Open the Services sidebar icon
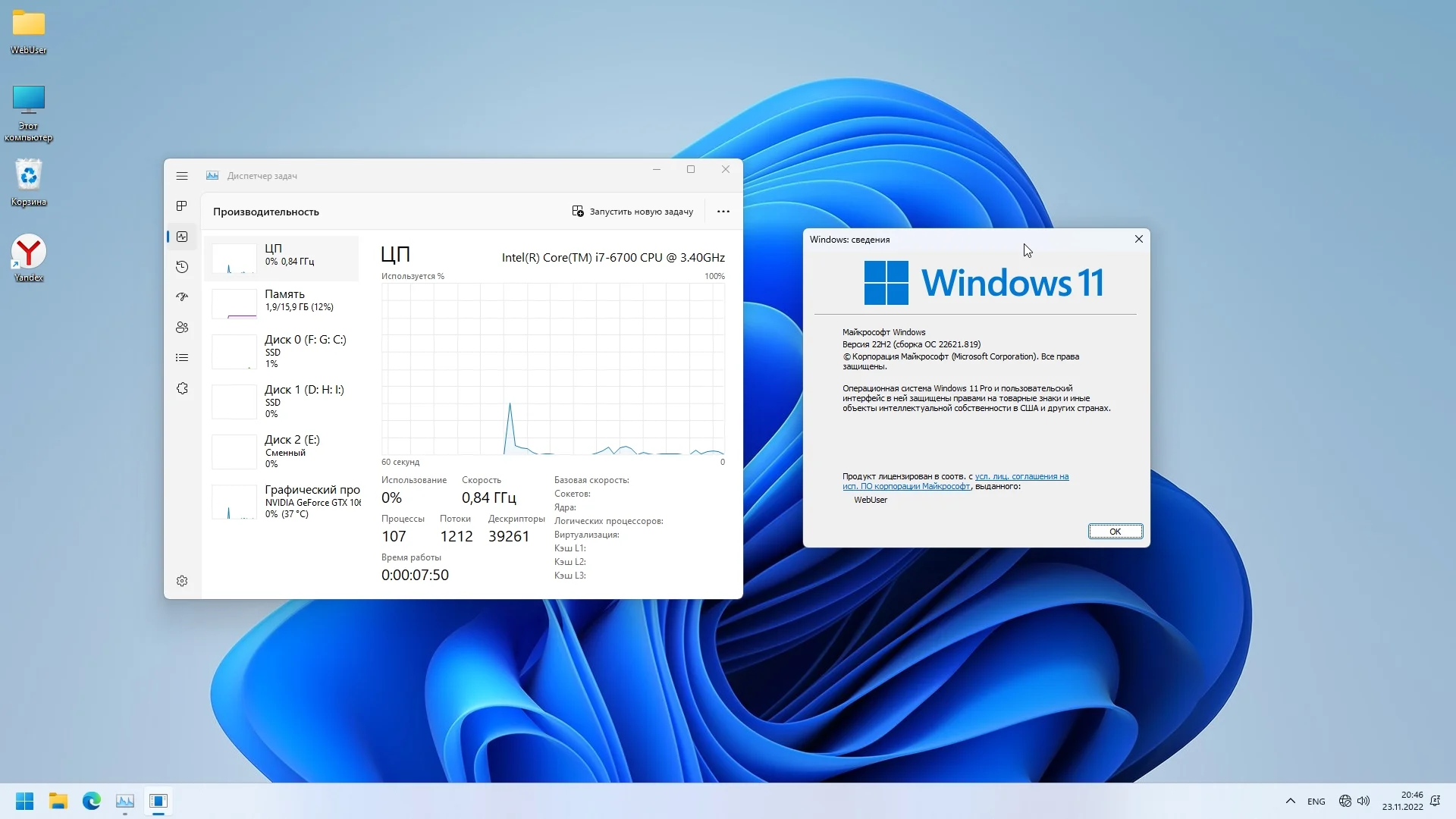Viewport: 1456px width, 819px height. click(182, 388)
